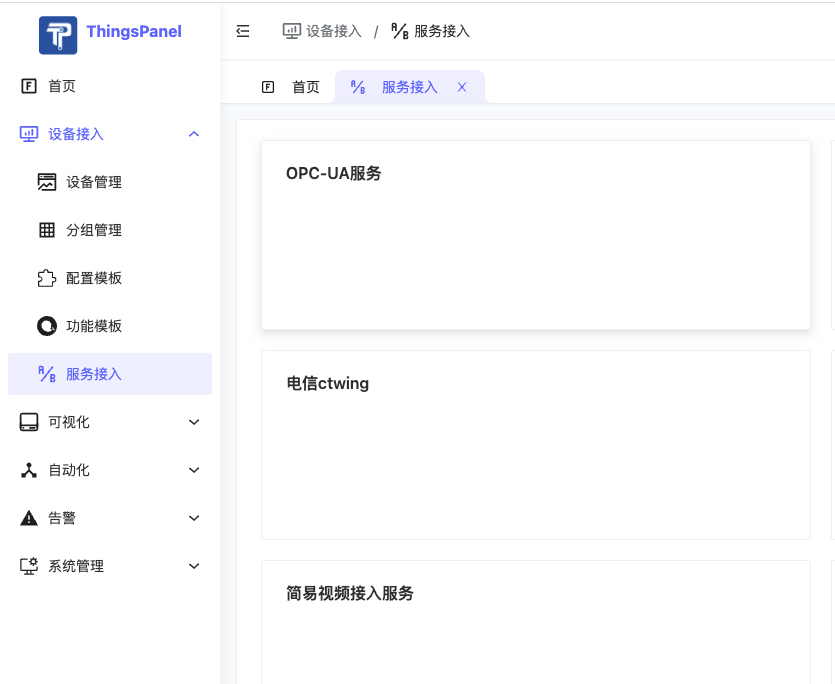Click the 设备管理 device management icon
835x684 pixels.
tap(47, 182)
